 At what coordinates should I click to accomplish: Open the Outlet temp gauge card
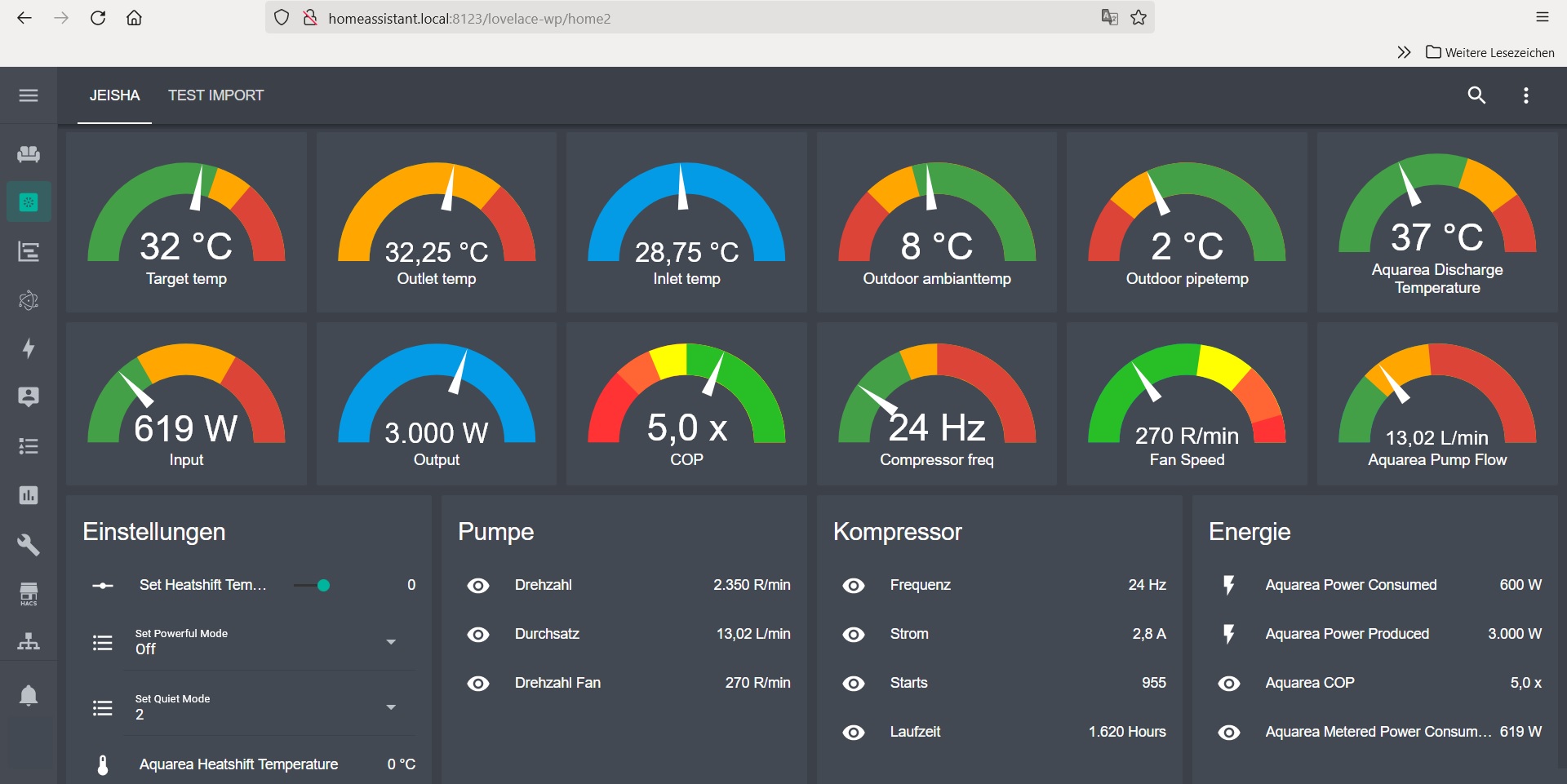coord(437,222)
